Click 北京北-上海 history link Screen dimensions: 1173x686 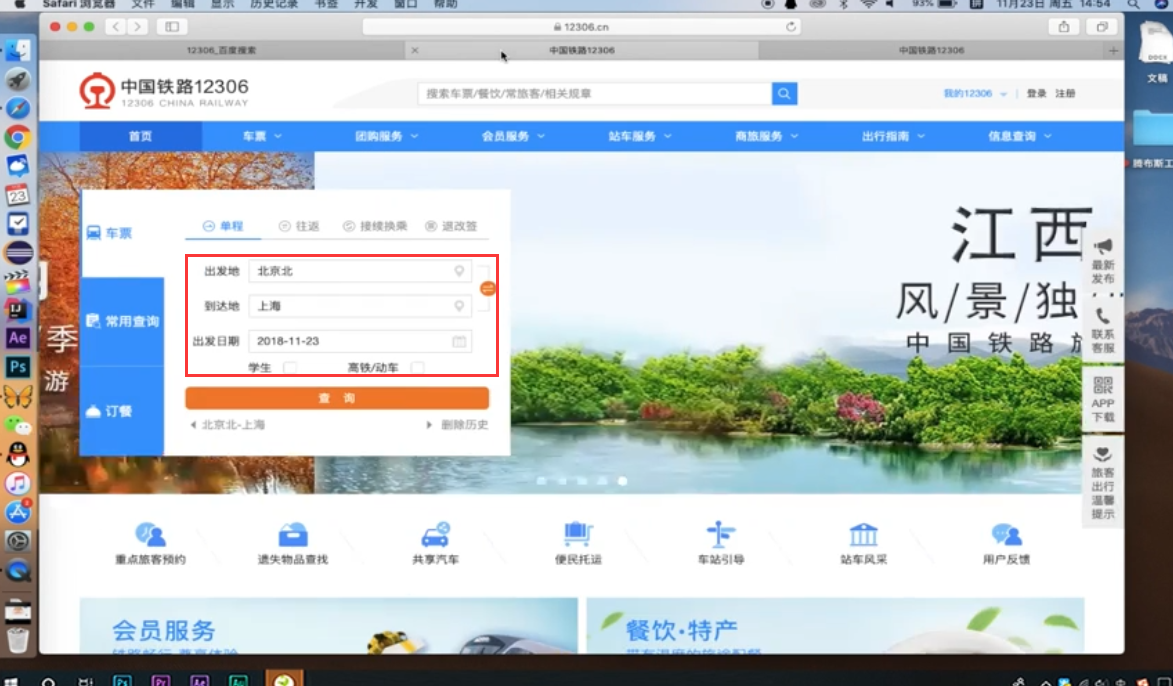tap(233, 425)
